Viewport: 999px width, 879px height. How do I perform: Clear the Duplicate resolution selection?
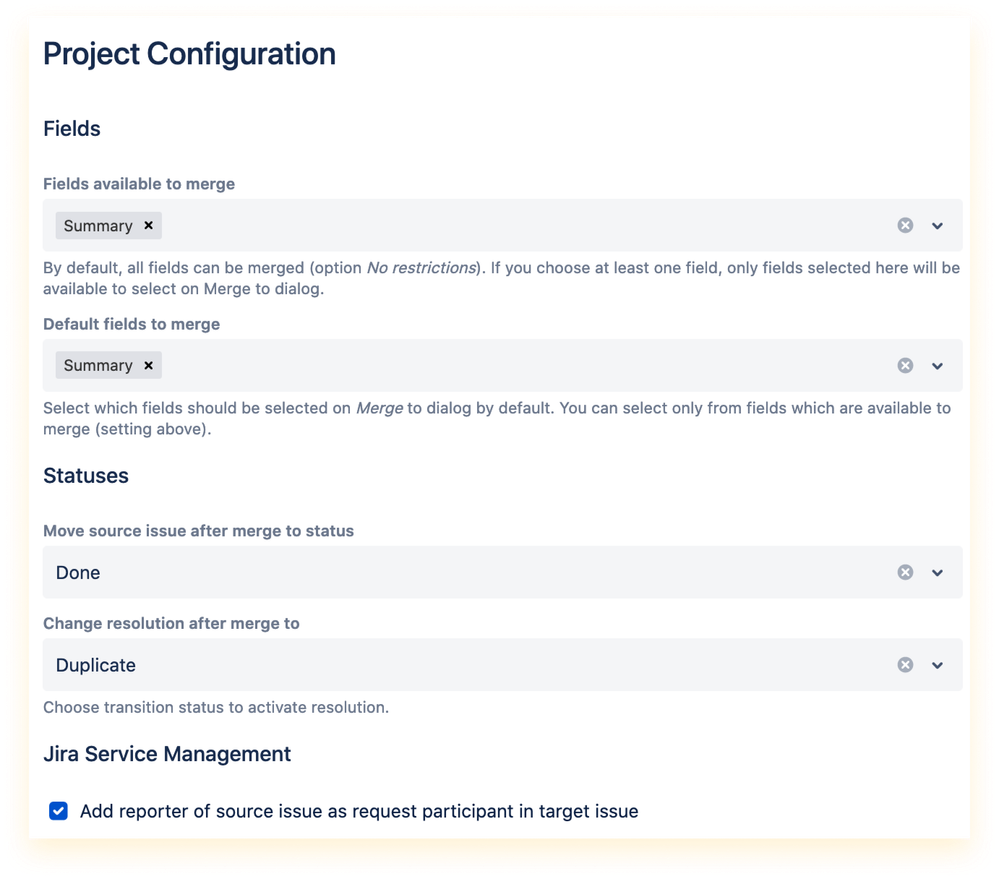[x=905, y=664]
